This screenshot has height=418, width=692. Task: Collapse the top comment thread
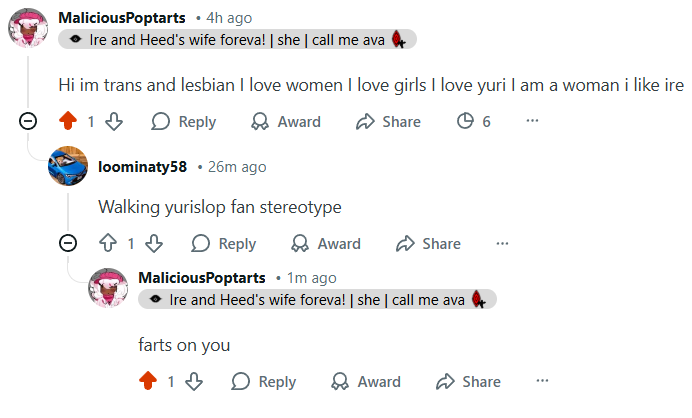pos(29,122)
